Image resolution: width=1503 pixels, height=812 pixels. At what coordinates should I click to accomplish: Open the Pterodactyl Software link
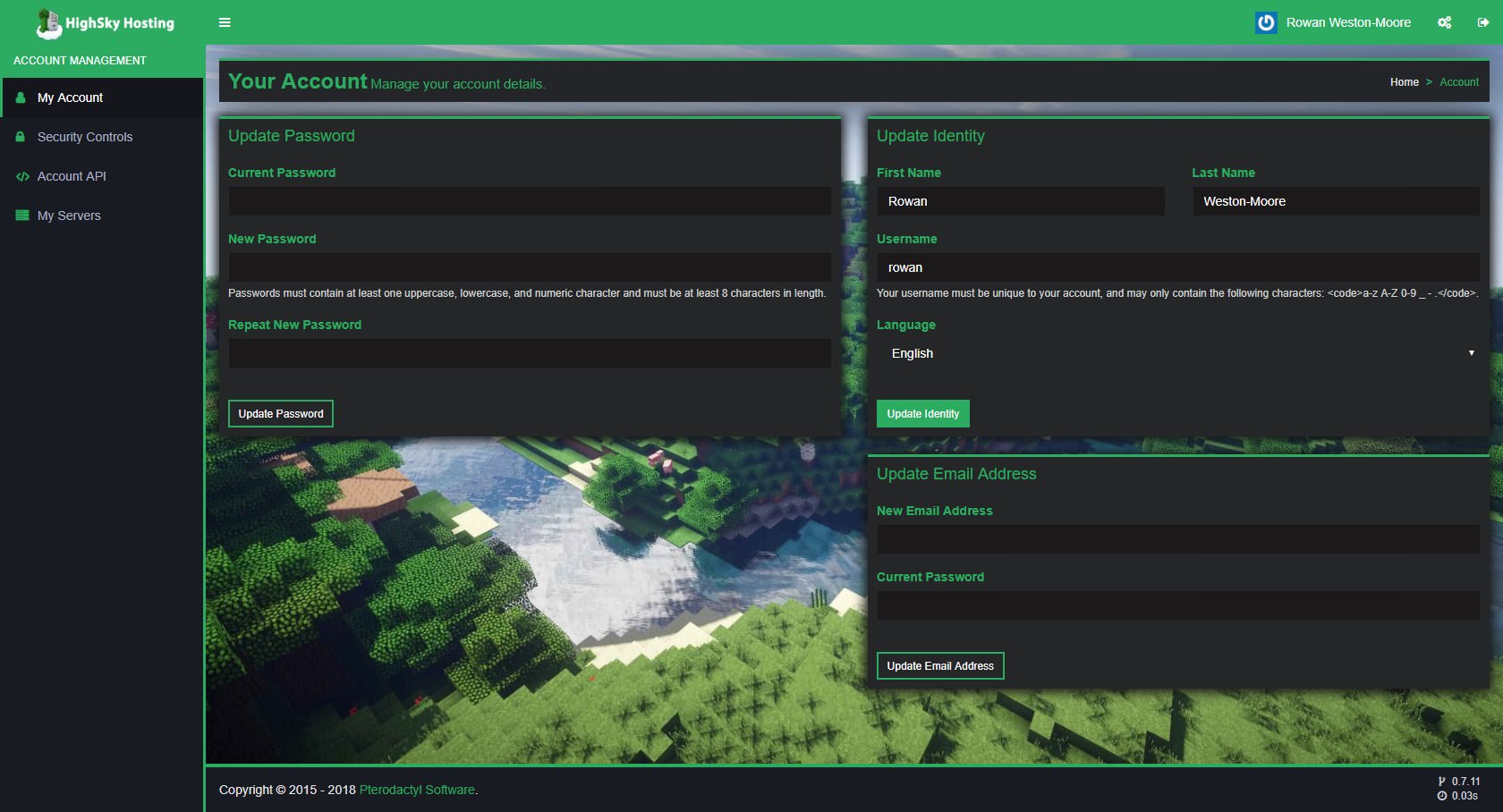(417, 790)
